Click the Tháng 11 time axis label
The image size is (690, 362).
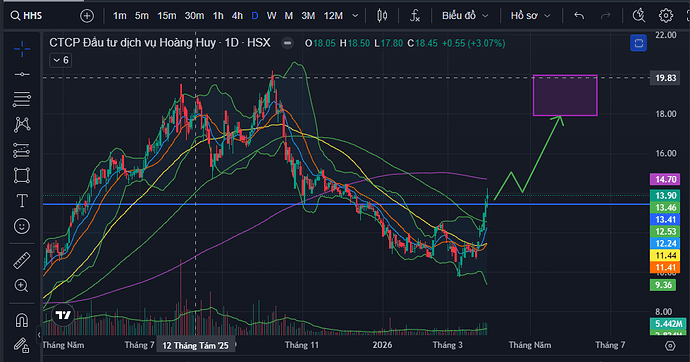click(301, 345)
